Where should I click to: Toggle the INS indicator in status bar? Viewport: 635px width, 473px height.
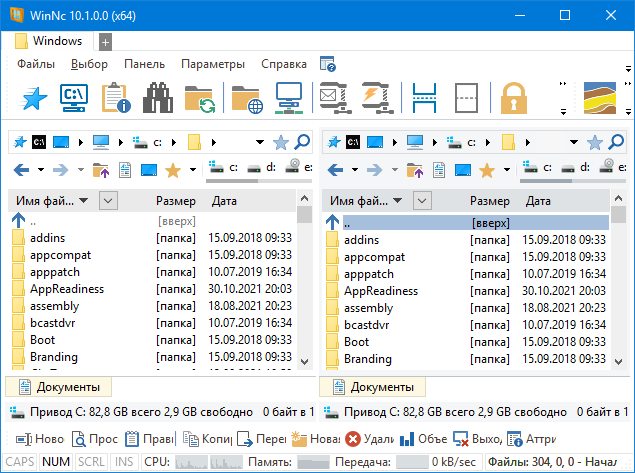tap(125, 463)
